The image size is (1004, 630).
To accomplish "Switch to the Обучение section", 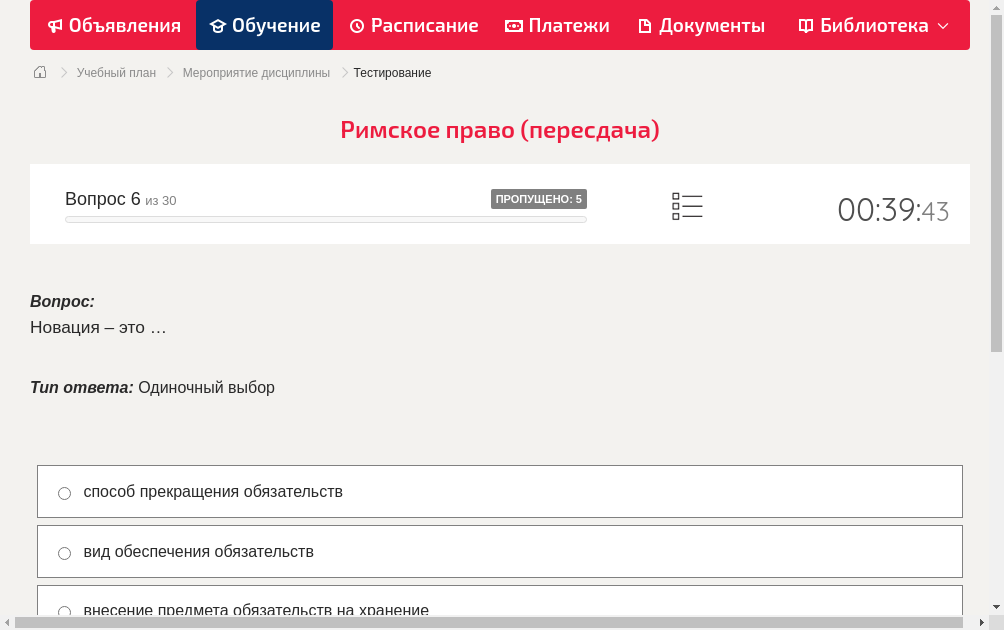I will pyautogui.click(x=264, y=25).
